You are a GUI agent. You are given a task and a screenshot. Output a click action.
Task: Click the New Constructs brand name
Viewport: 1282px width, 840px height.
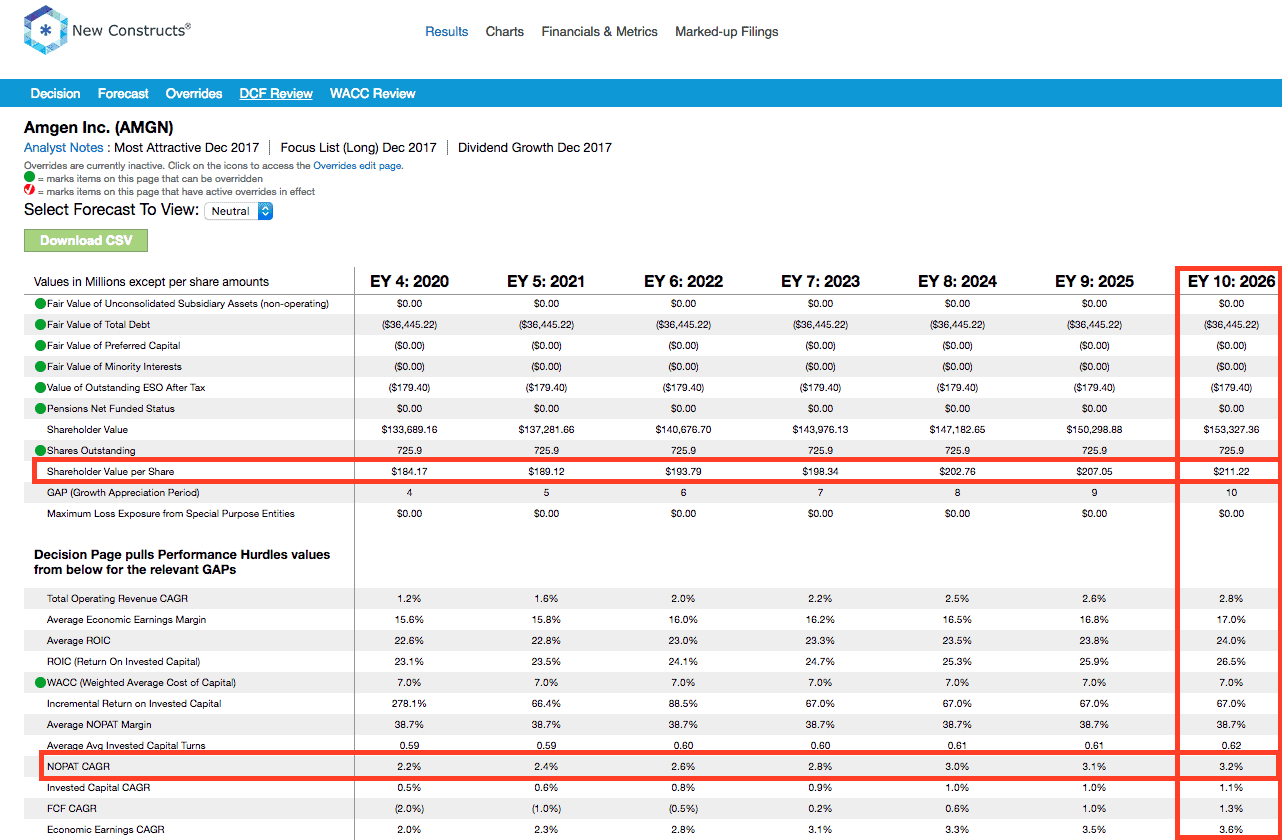click(x=131, y=30)
